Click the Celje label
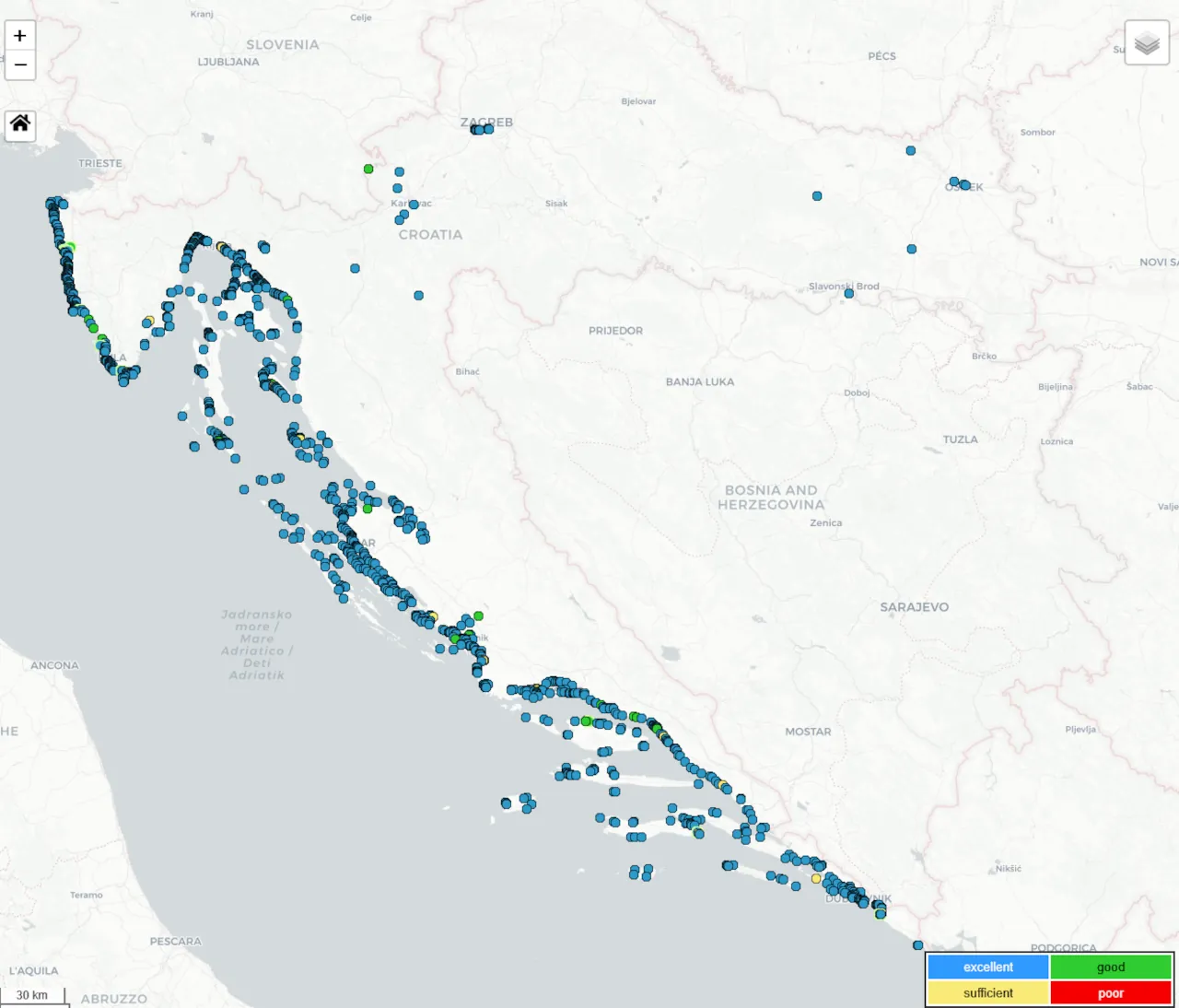1179x1008 pixels. click(x=361, y=18)
